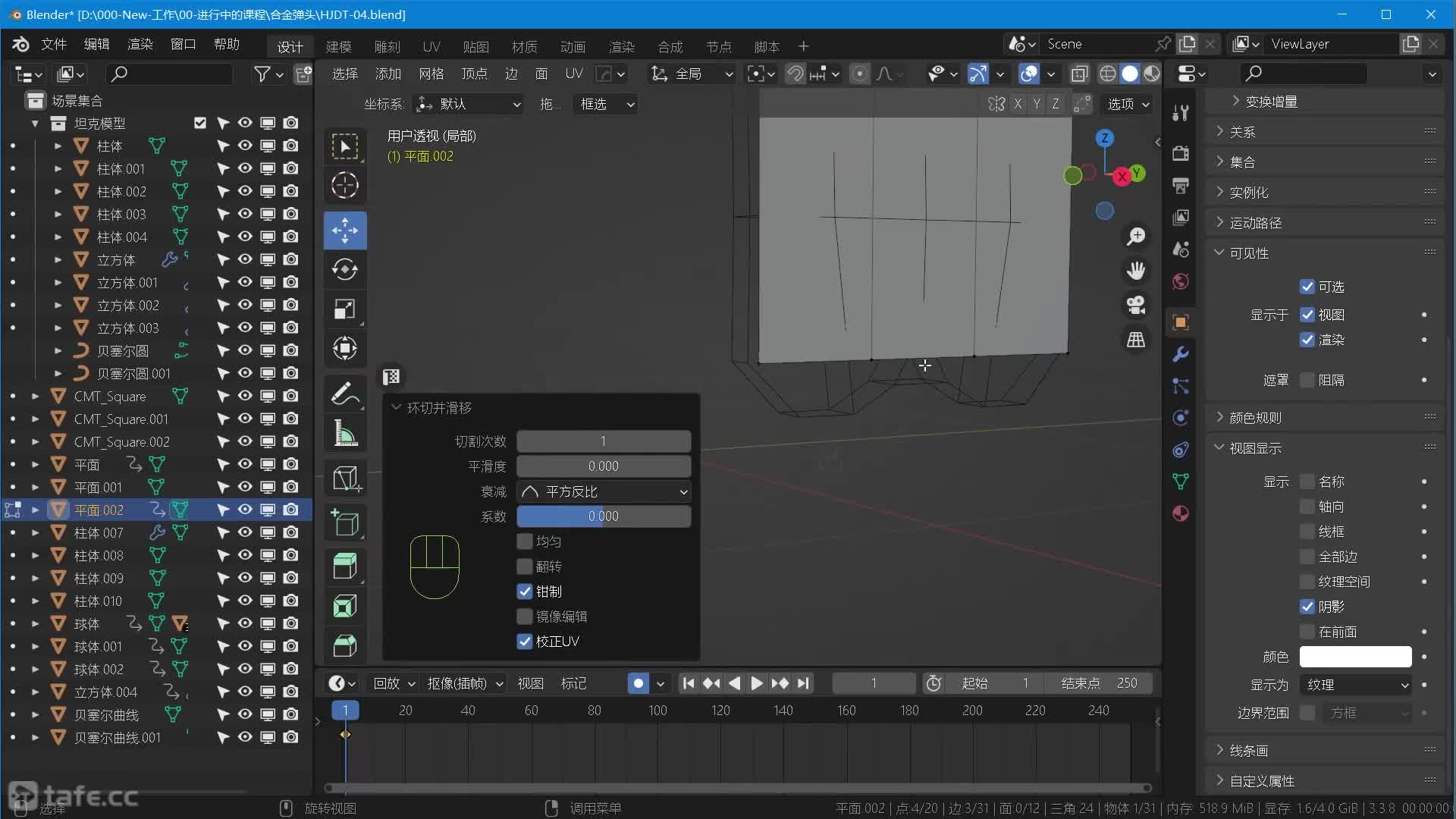Select the Annotate pencil tool
The width and height of the screenshot is (1456, 819).
(x=345, y=394)
